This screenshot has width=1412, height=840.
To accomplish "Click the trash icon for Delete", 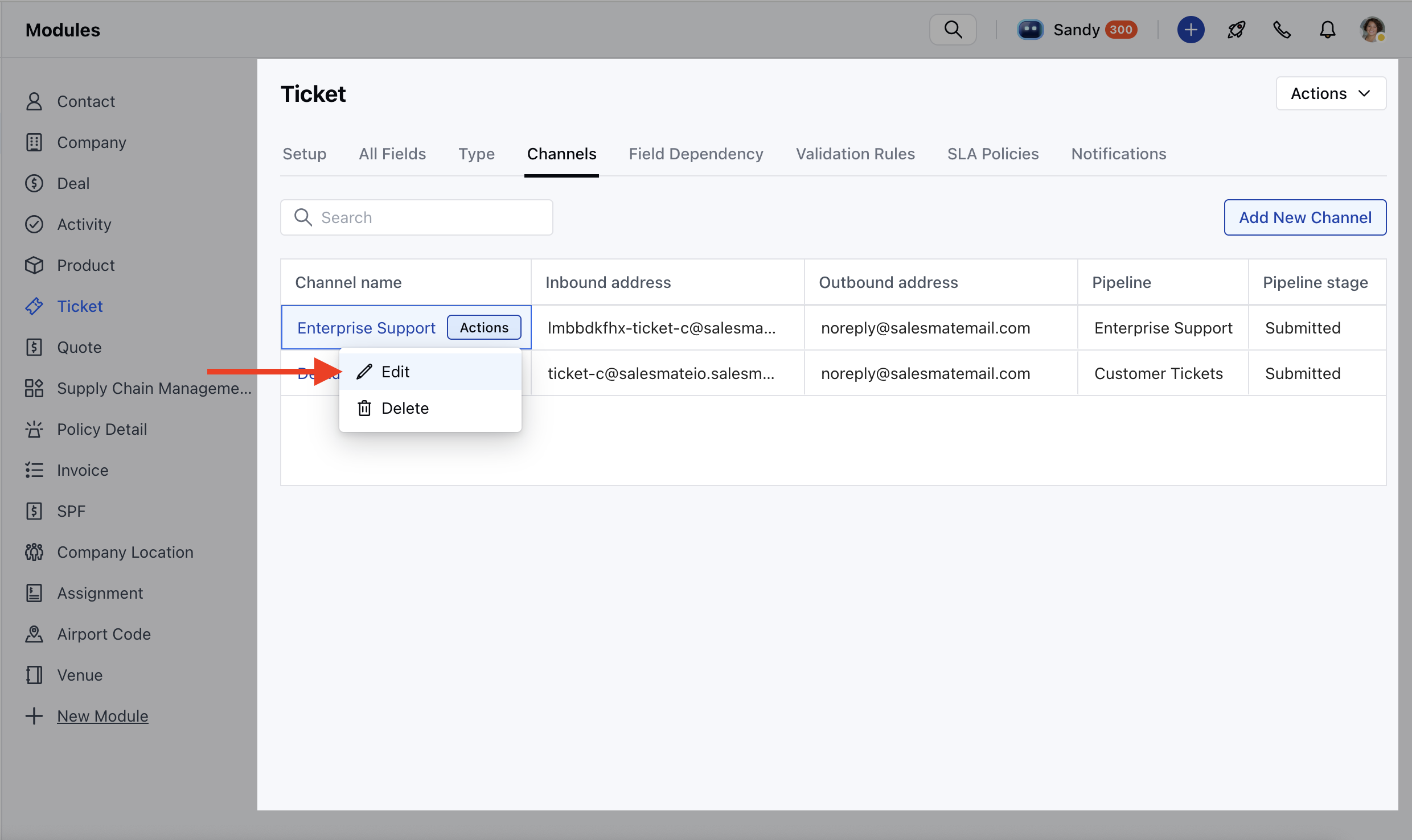I will [364, 408].
